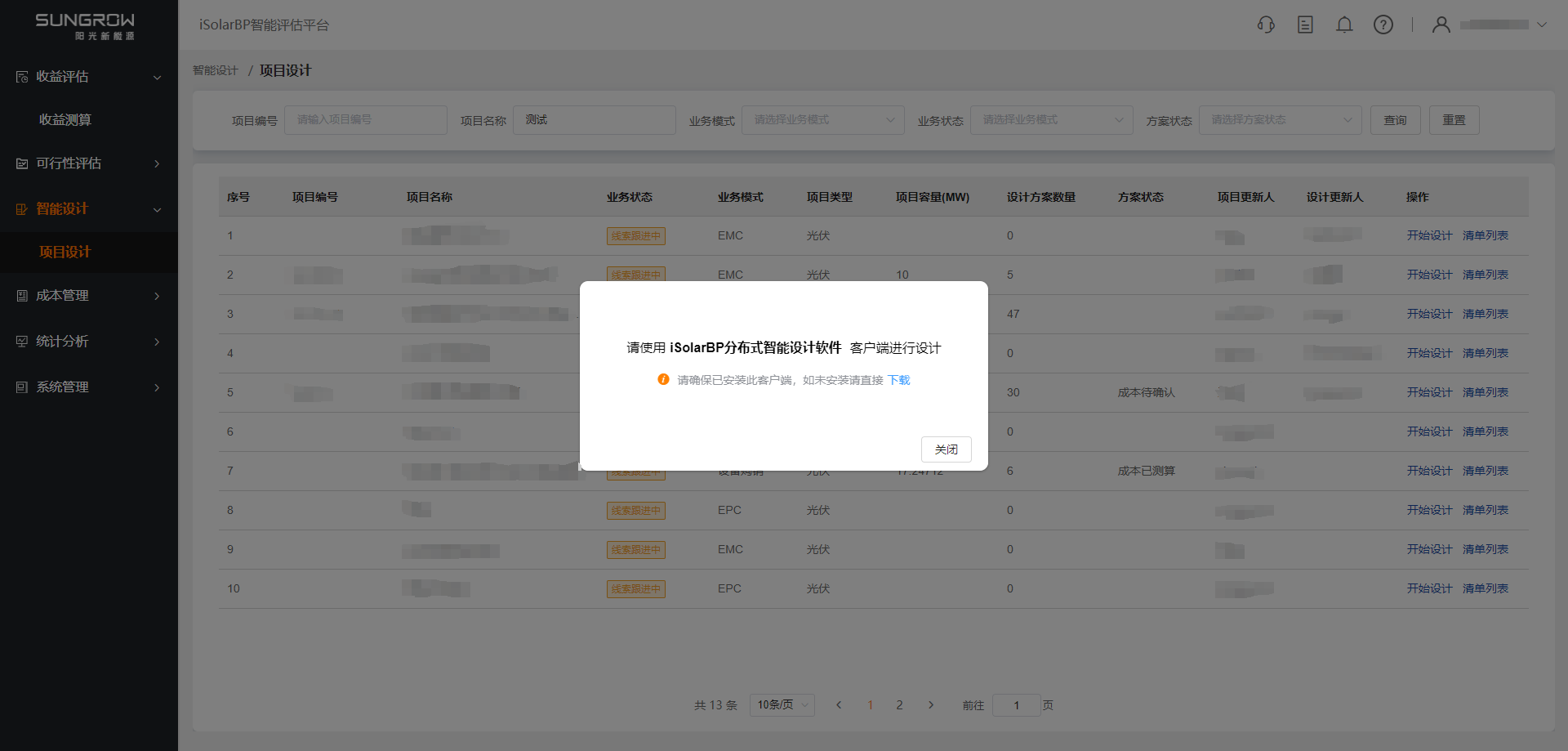This screenshot has height=751, width=1568.
Task: Click 清单列表 for row 9
Action: [x=1486, y=549]
